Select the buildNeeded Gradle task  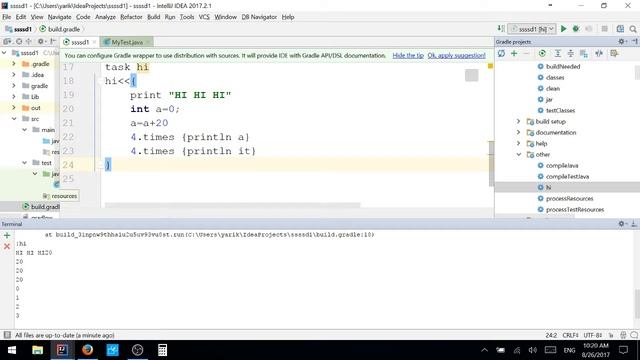(563, 66)
